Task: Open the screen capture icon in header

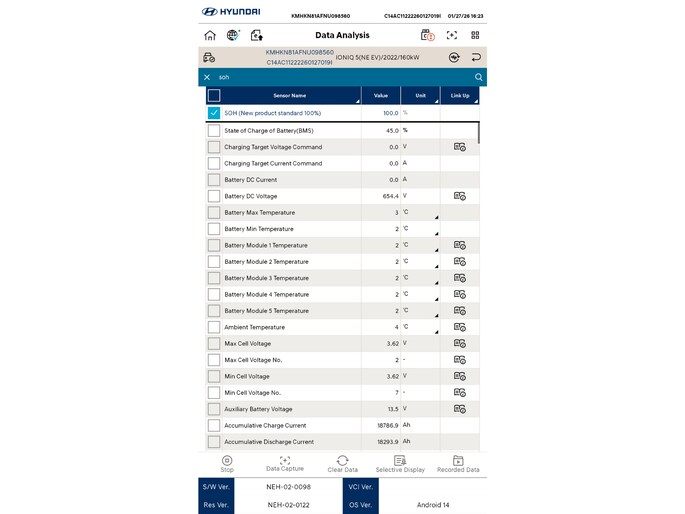Action: click(452, 35)
